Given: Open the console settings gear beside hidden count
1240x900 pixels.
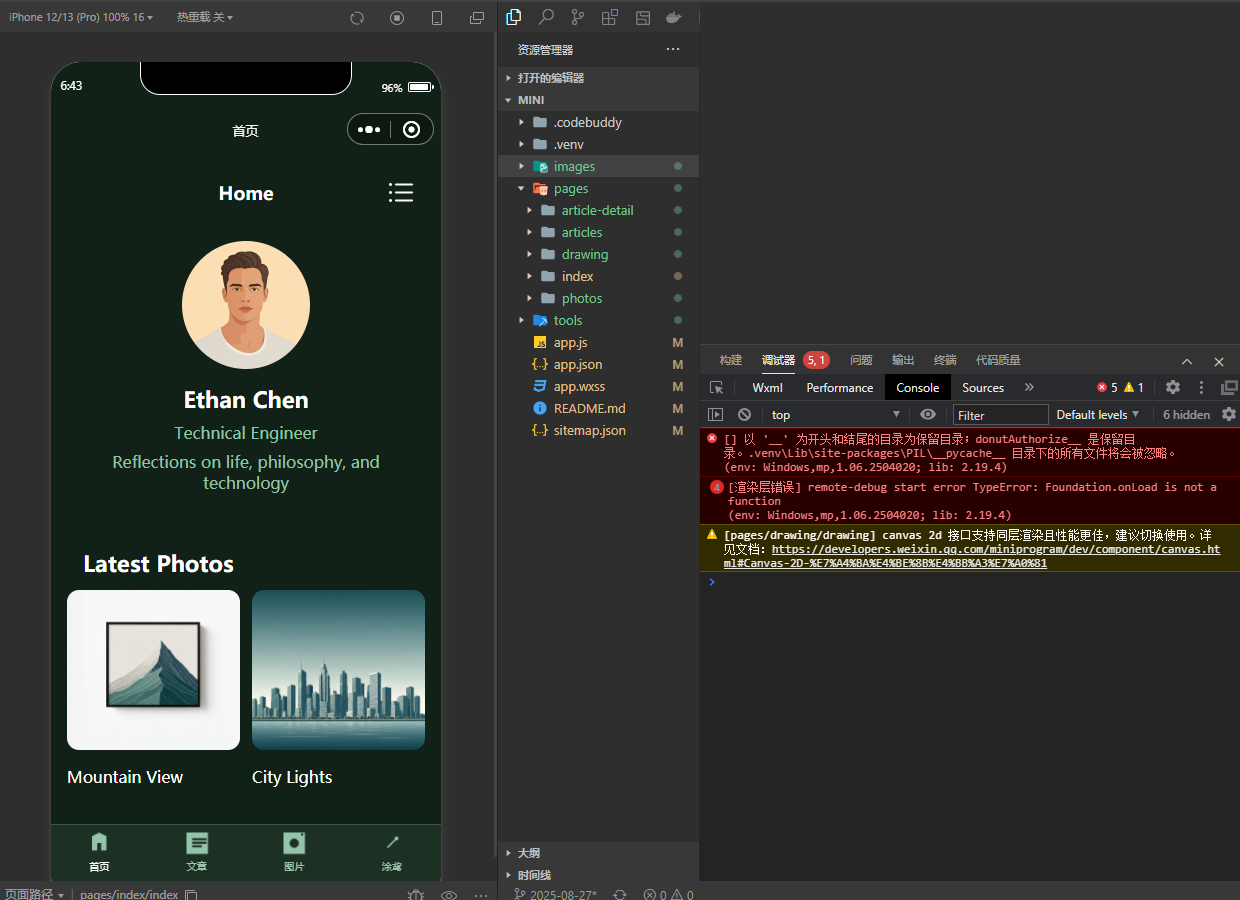Looking at the screenshot, I should (1229, 414).
